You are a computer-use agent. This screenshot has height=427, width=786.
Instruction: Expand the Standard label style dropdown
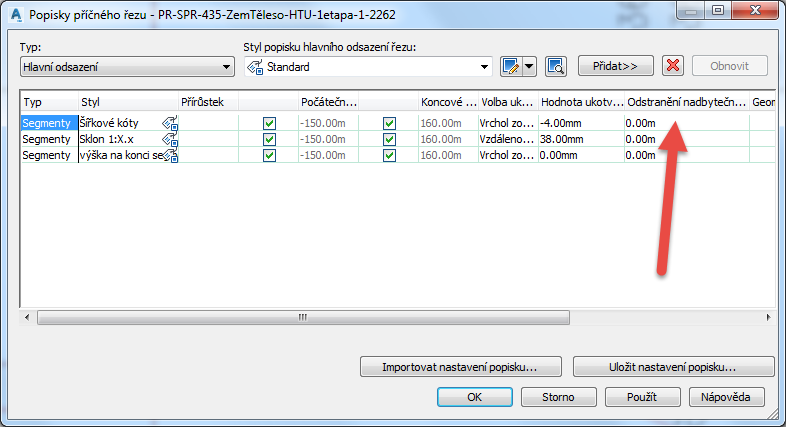pos(485,67)
